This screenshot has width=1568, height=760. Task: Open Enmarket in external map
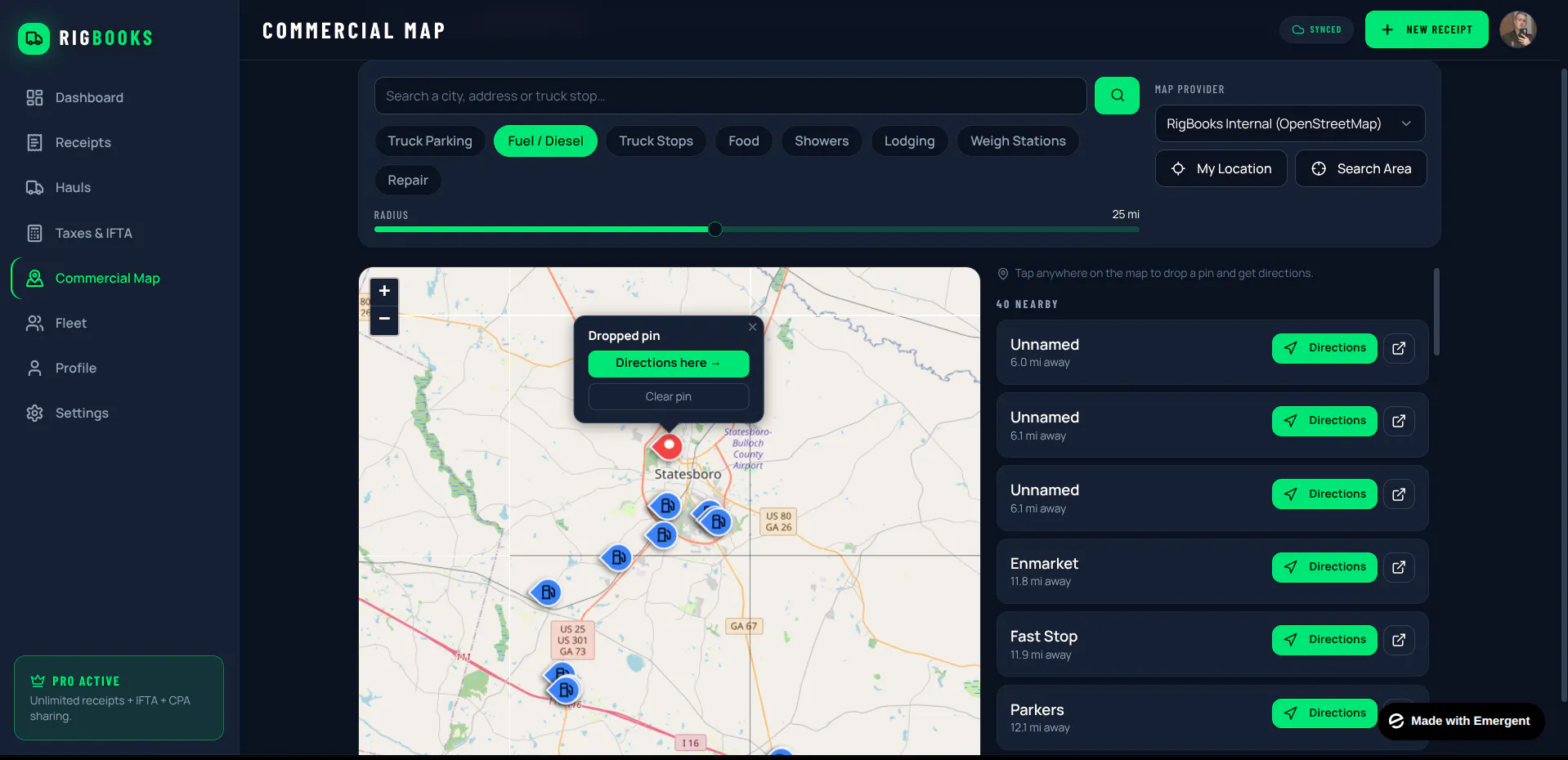click(1399, 567)
